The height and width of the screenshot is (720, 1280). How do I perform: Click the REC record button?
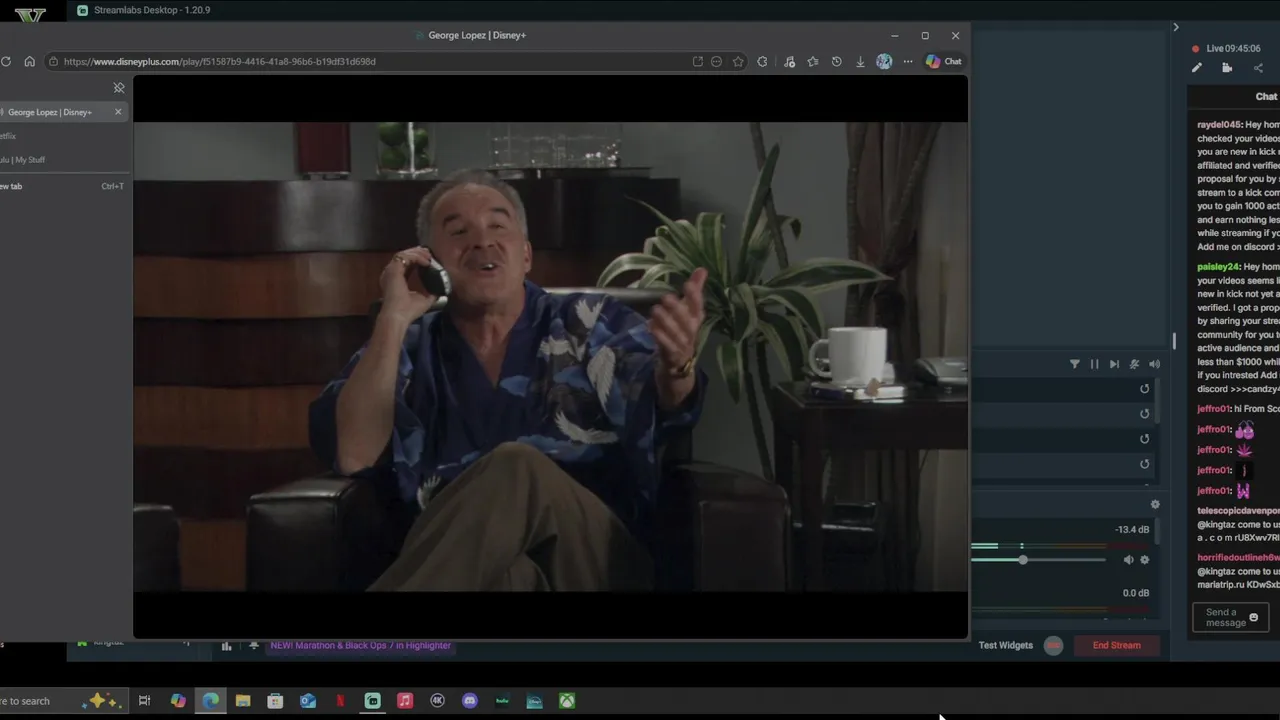[x=1053, y=645]
